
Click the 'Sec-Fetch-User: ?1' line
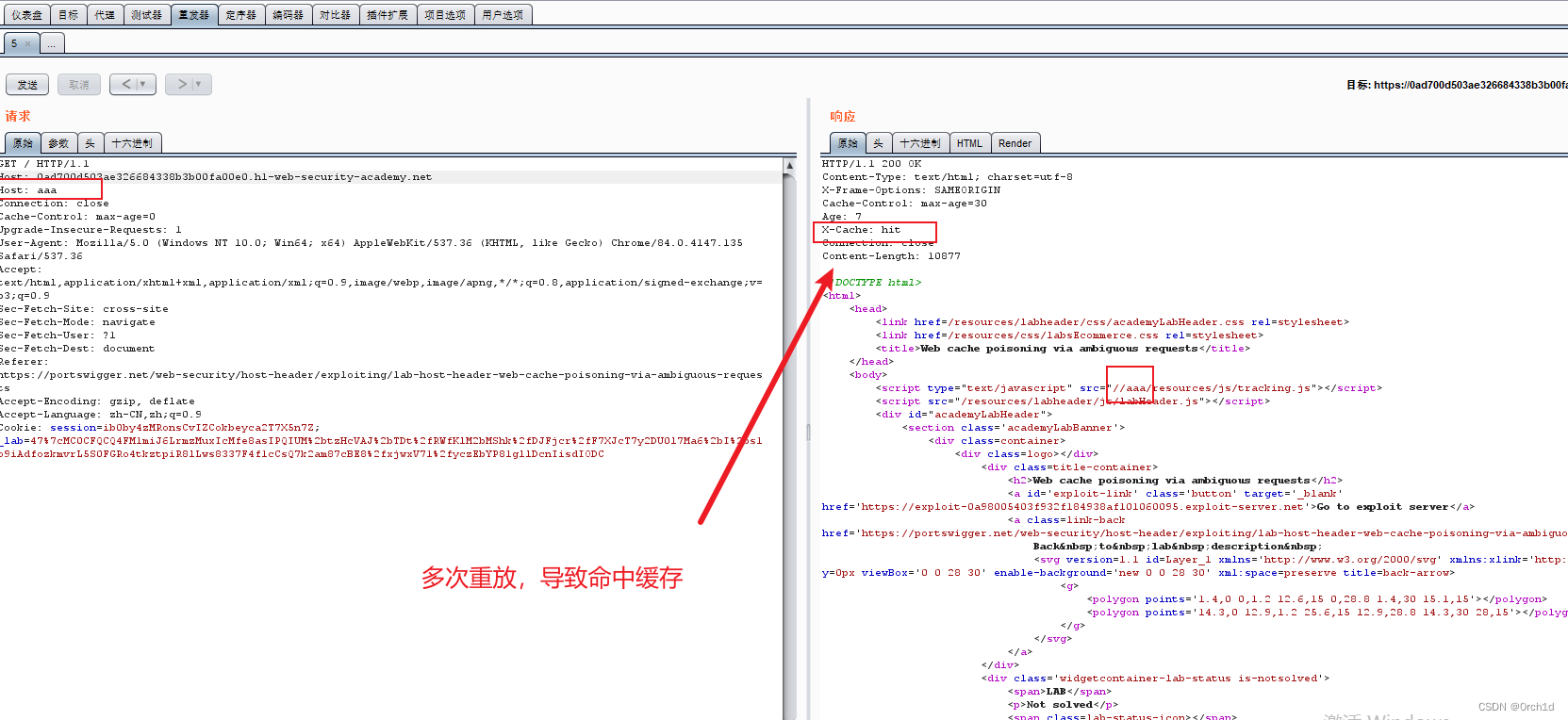[x=58, y=335]
